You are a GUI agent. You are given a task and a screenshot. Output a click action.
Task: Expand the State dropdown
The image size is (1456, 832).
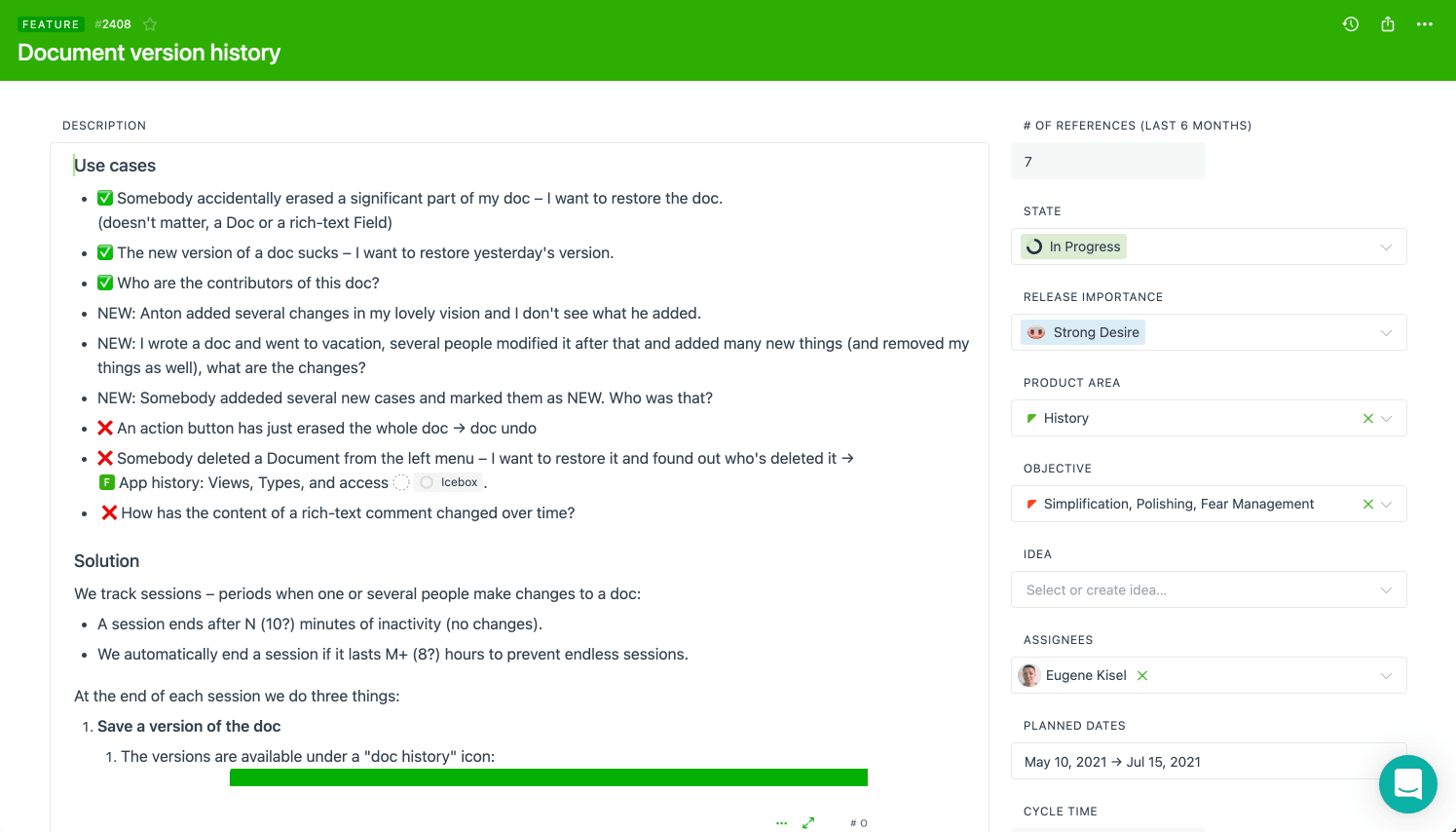click(1386, 247)
